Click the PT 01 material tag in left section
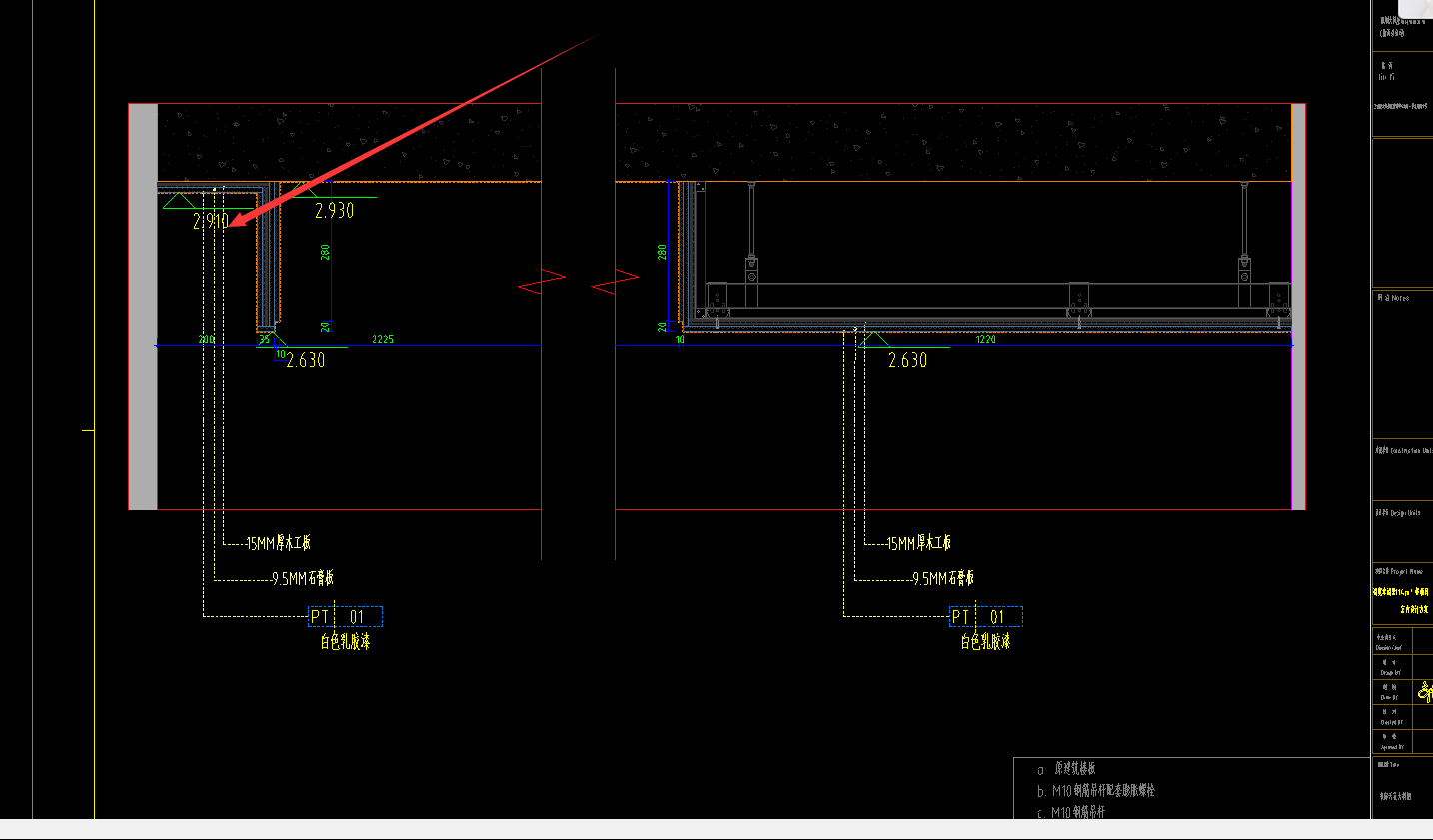 click(345, 616)
